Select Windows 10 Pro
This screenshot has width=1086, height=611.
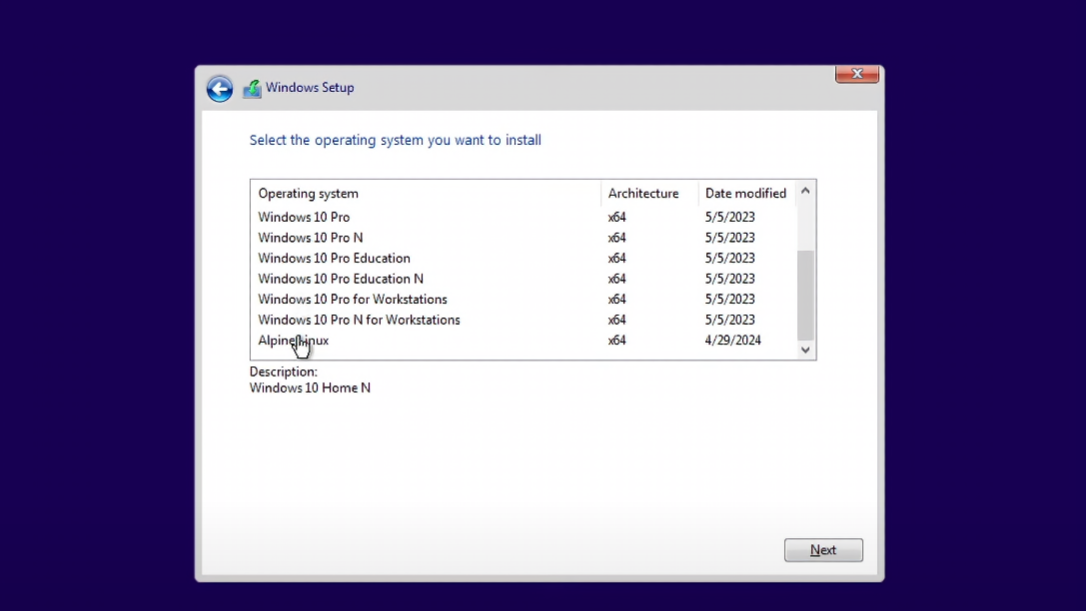(x=304, y=217)
